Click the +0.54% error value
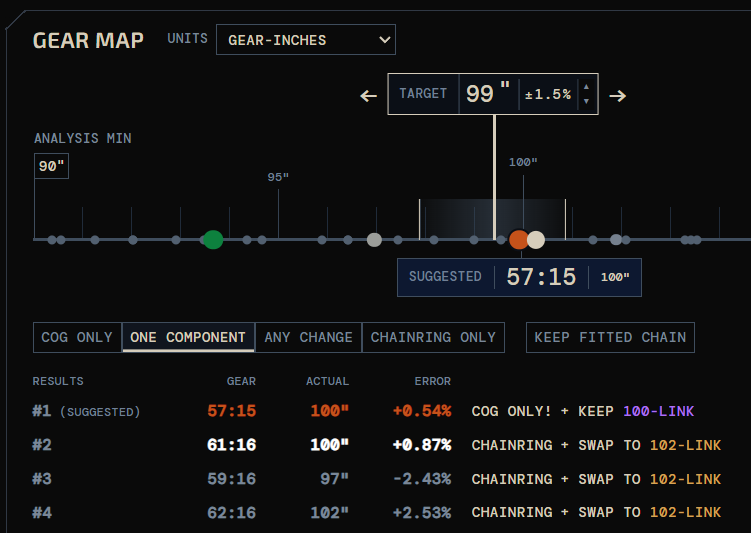The image size is (751, 533). [422, 411]
